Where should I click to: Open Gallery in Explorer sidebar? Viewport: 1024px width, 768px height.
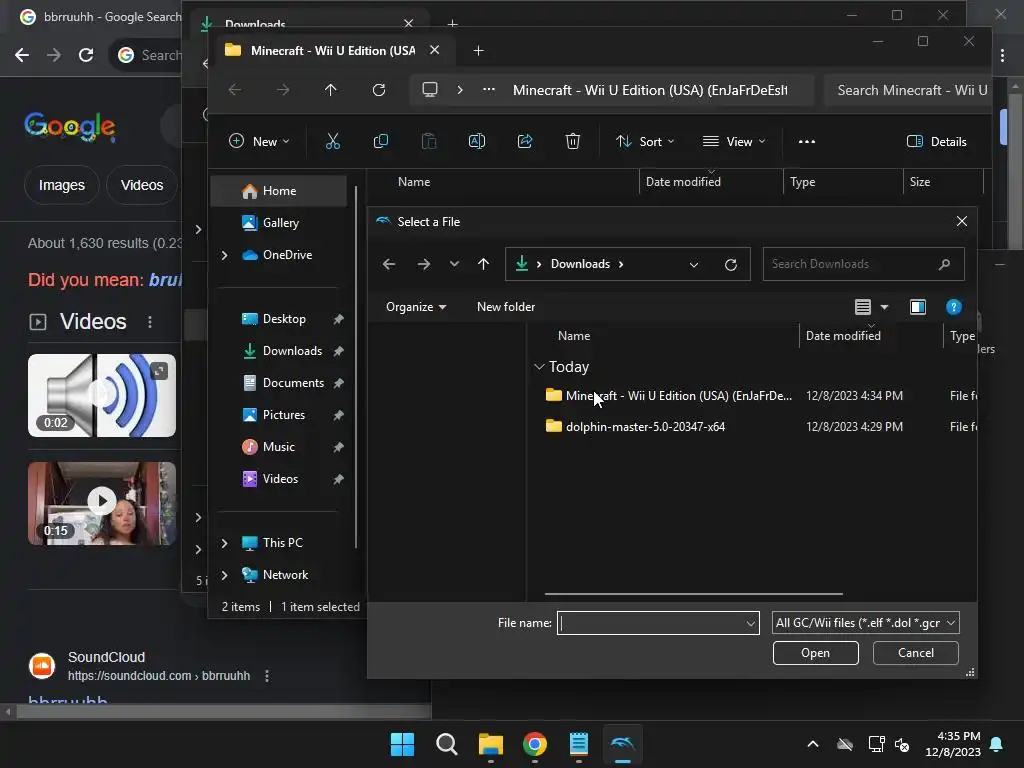(279, 223)
